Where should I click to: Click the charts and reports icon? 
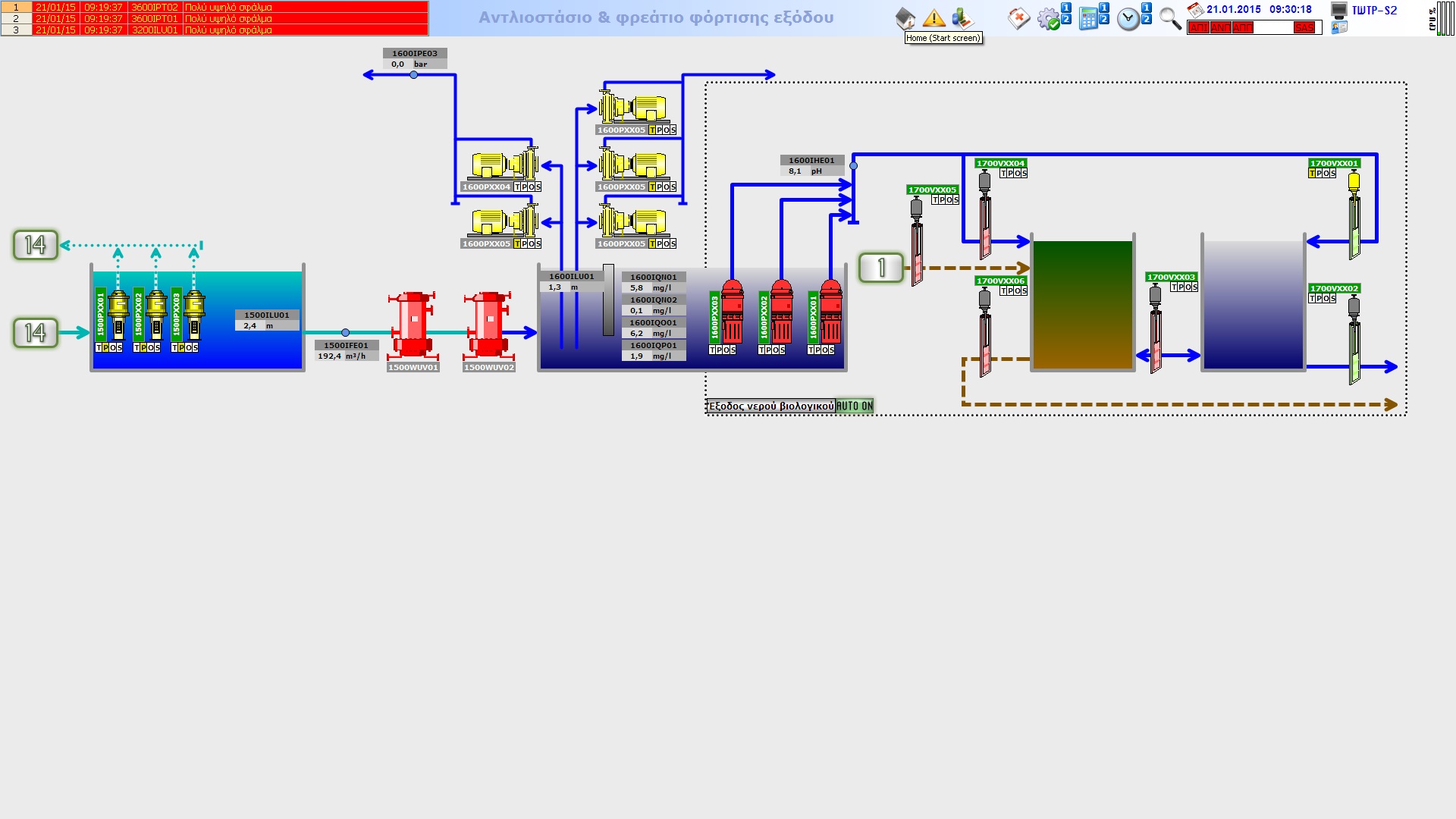(x=962, y=17)
